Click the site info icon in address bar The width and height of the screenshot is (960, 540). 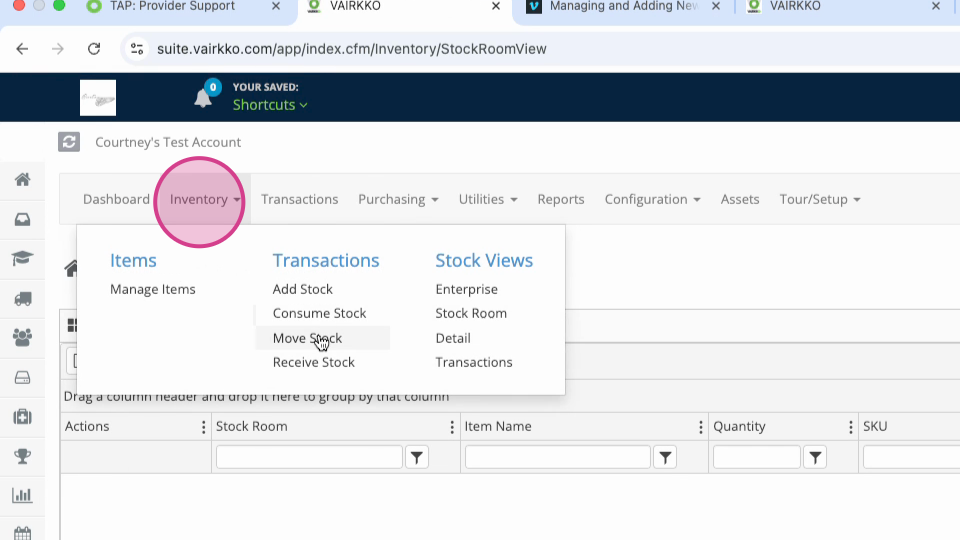point(137,49)
